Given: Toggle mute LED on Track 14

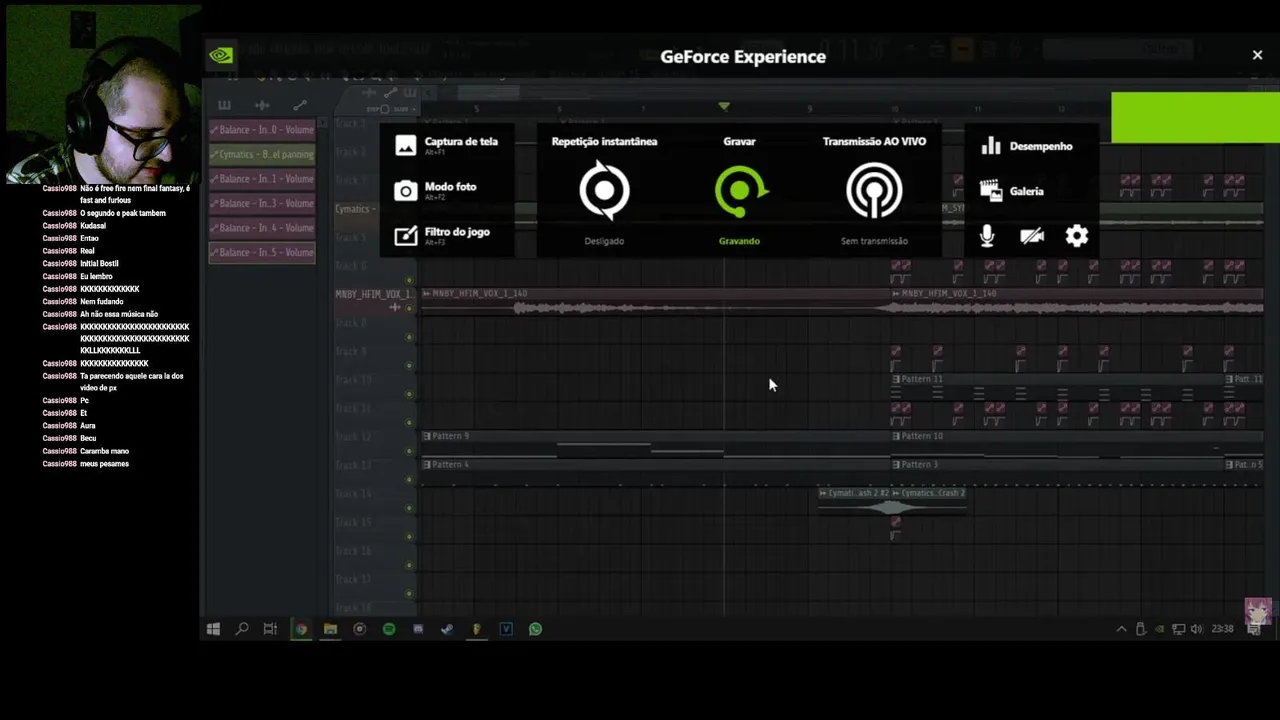Looking at the screenshot, I should click(409, 508).
